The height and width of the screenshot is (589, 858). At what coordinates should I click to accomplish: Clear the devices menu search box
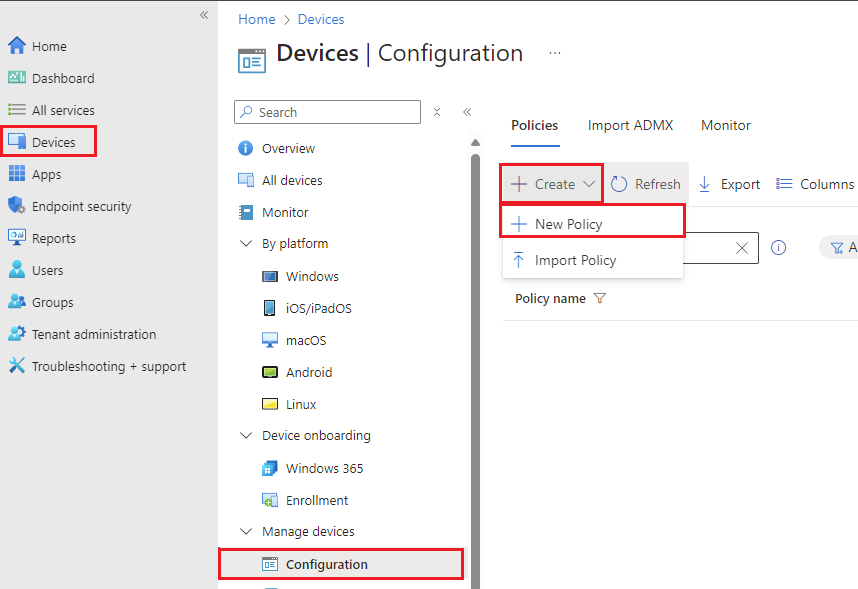(x=437, y=112)
